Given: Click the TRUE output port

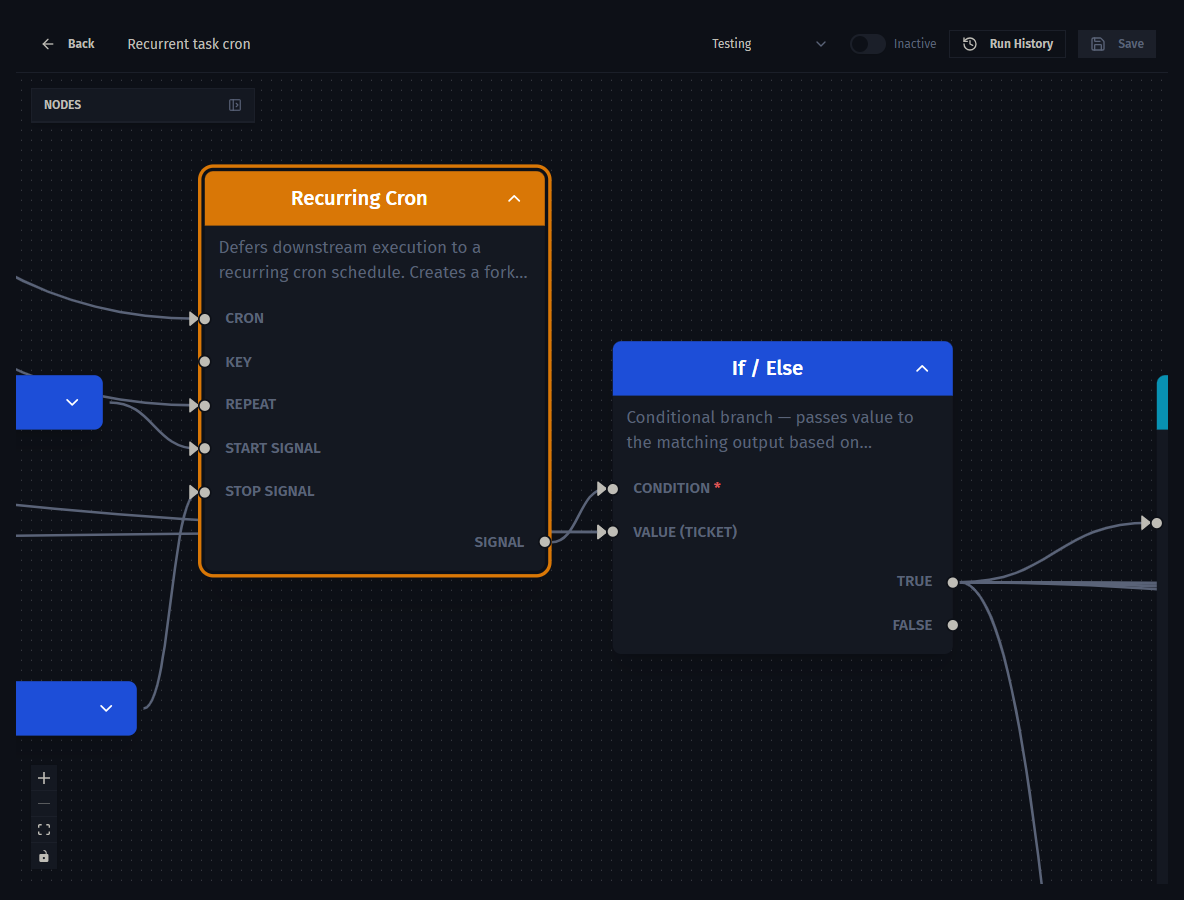Looking at the screenshot, I should 952,582.
